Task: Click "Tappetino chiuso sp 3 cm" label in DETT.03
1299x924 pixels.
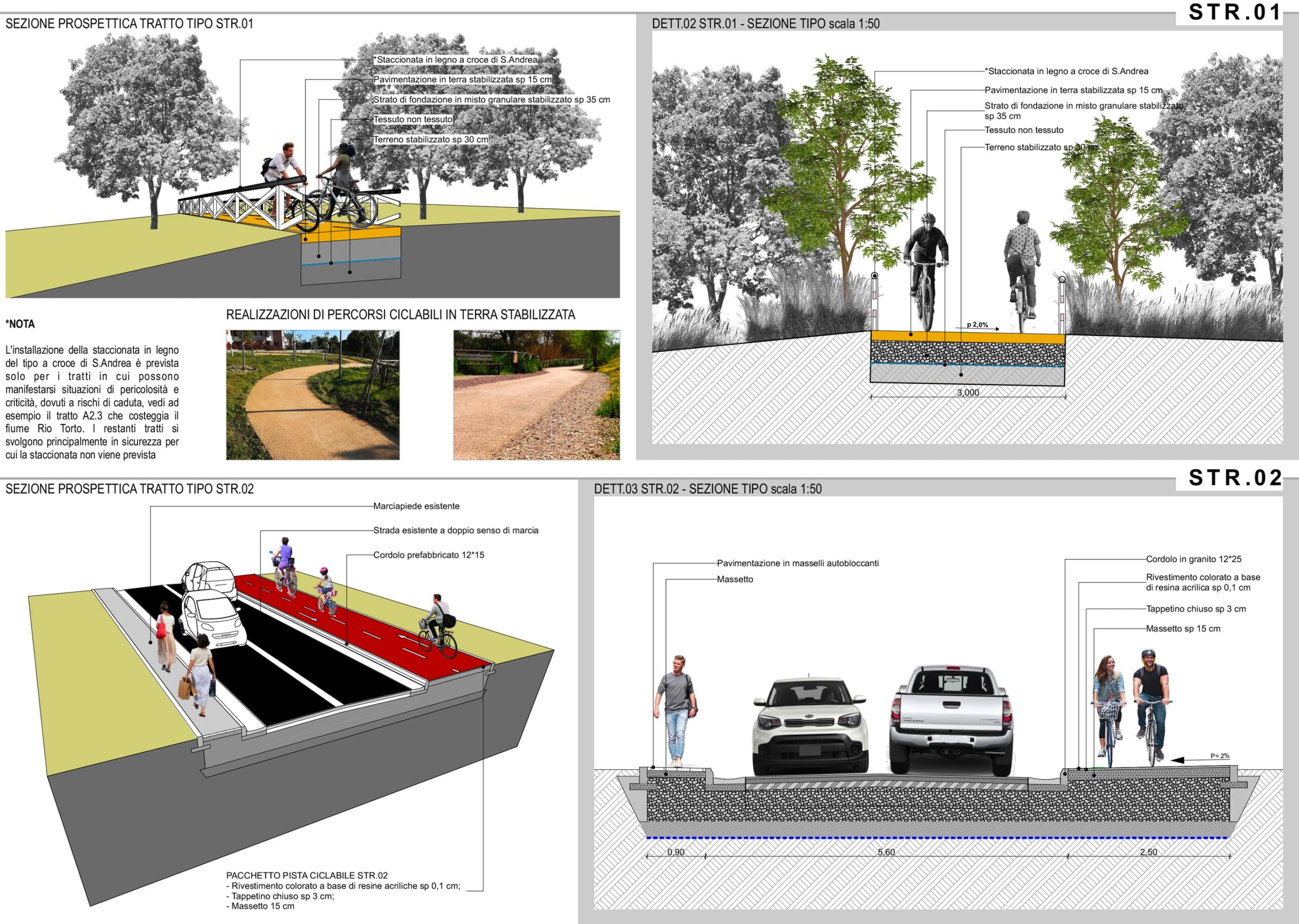Action: click(x=1196, y=609)
